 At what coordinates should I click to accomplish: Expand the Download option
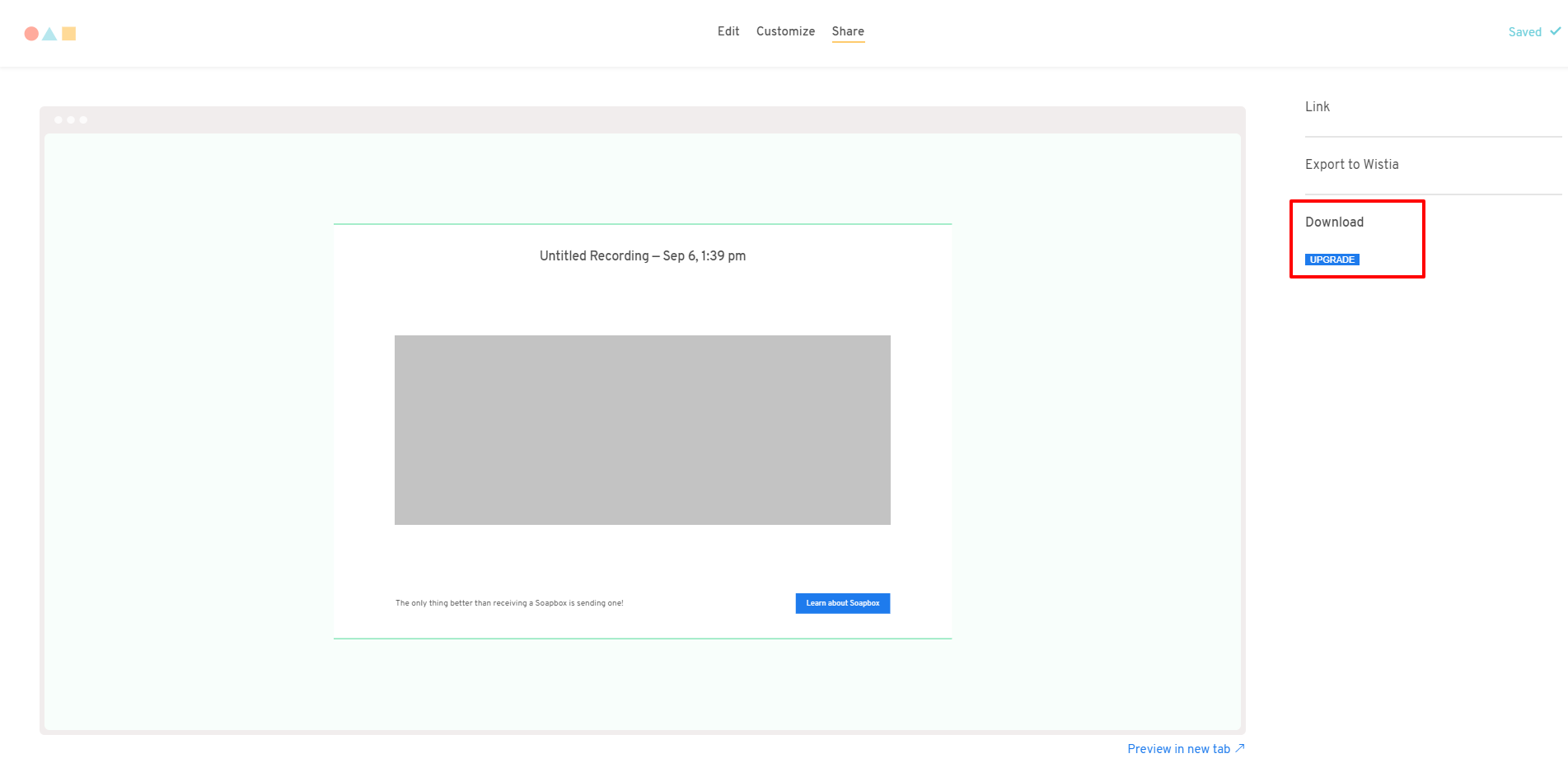1334,222
